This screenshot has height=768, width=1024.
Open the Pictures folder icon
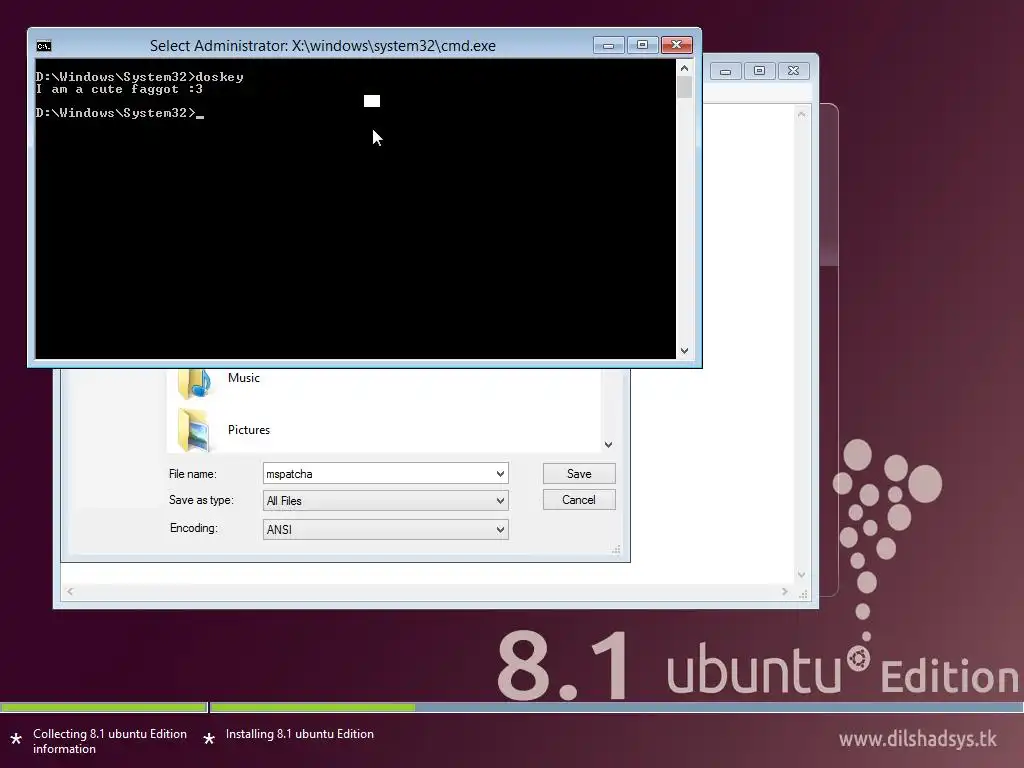click(195, 430)
